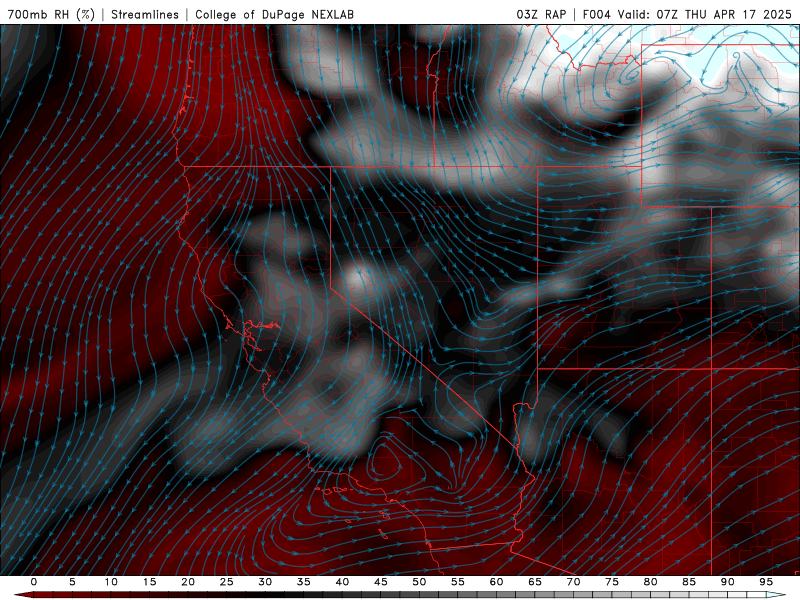Viewport: 800px width, 600px height.
Task: Click 'College of DuPage NEXLAB' text
Action: tap(274, 14)
